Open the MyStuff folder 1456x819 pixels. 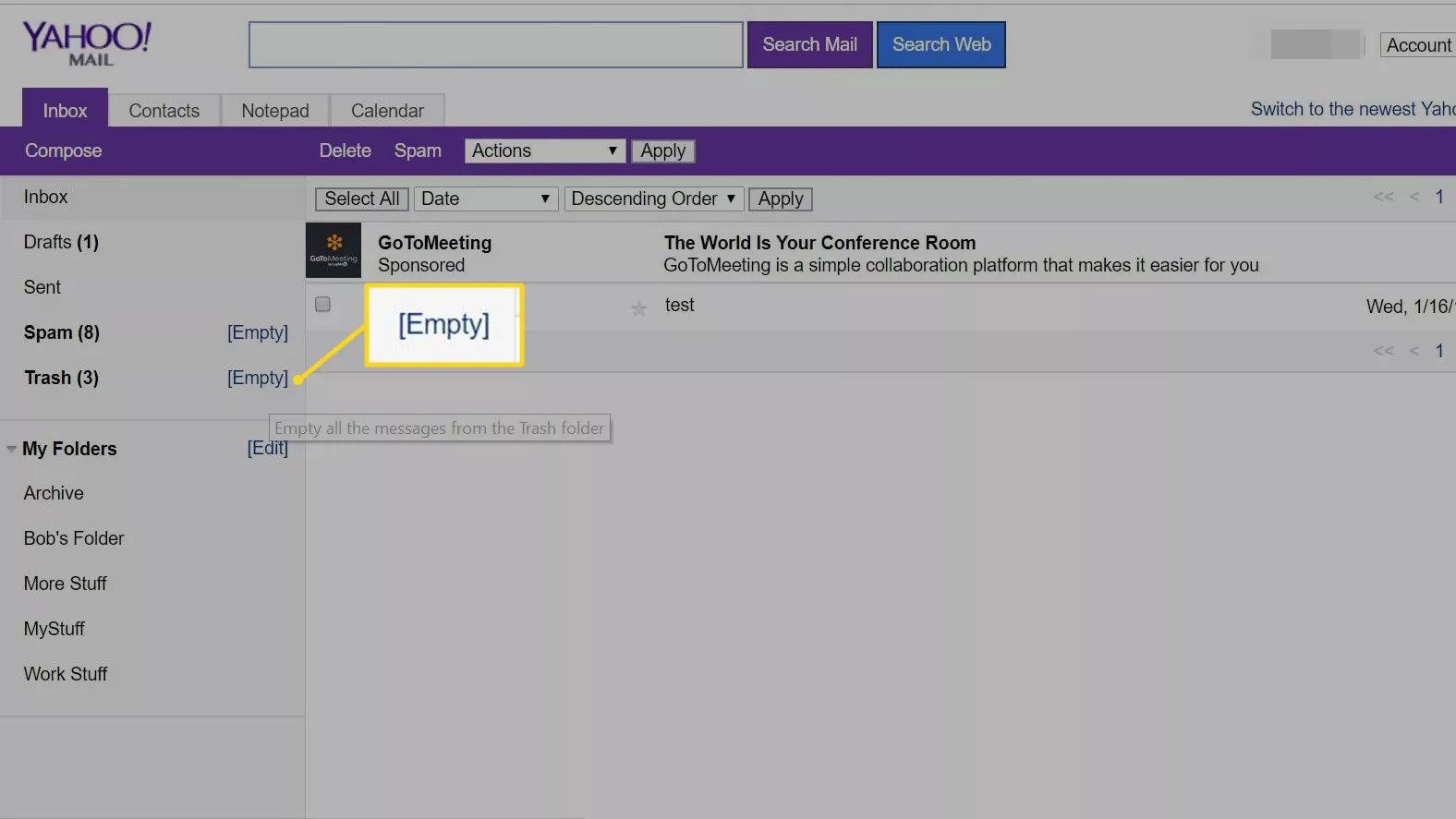pyautogui.click(x=54, y=629)
